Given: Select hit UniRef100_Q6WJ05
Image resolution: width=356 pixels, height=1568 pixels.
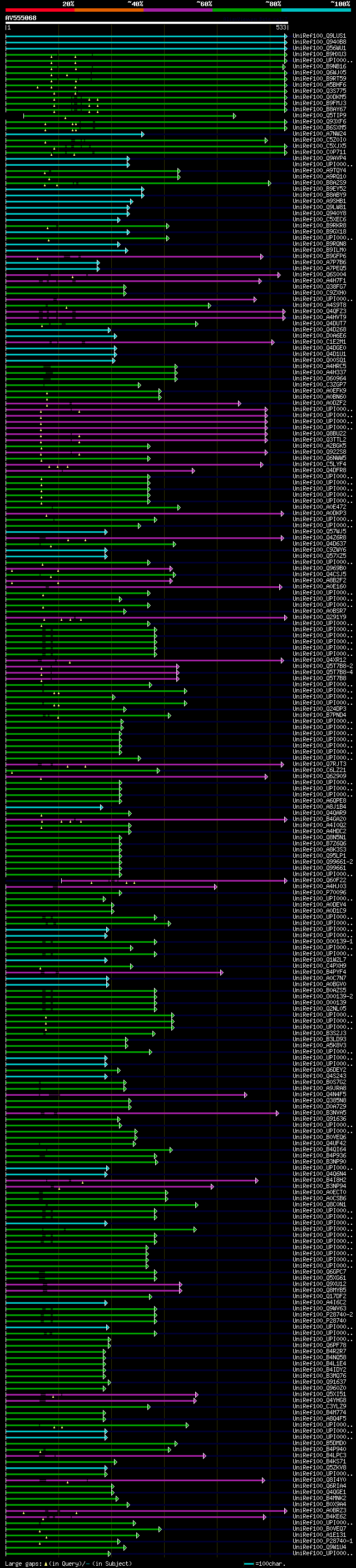Looking at the screenshot, I should pos(319,72).
